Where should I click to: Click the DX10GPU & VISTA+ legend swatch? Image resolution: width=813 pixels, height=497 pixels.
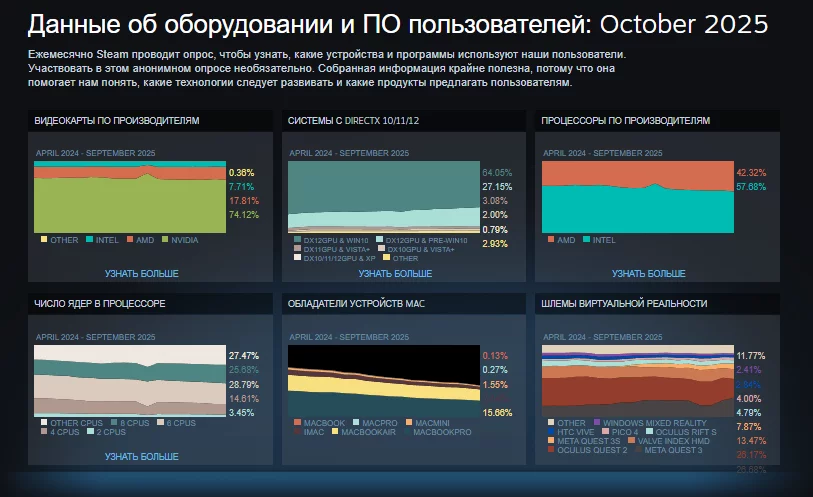(x=382, y=249)
